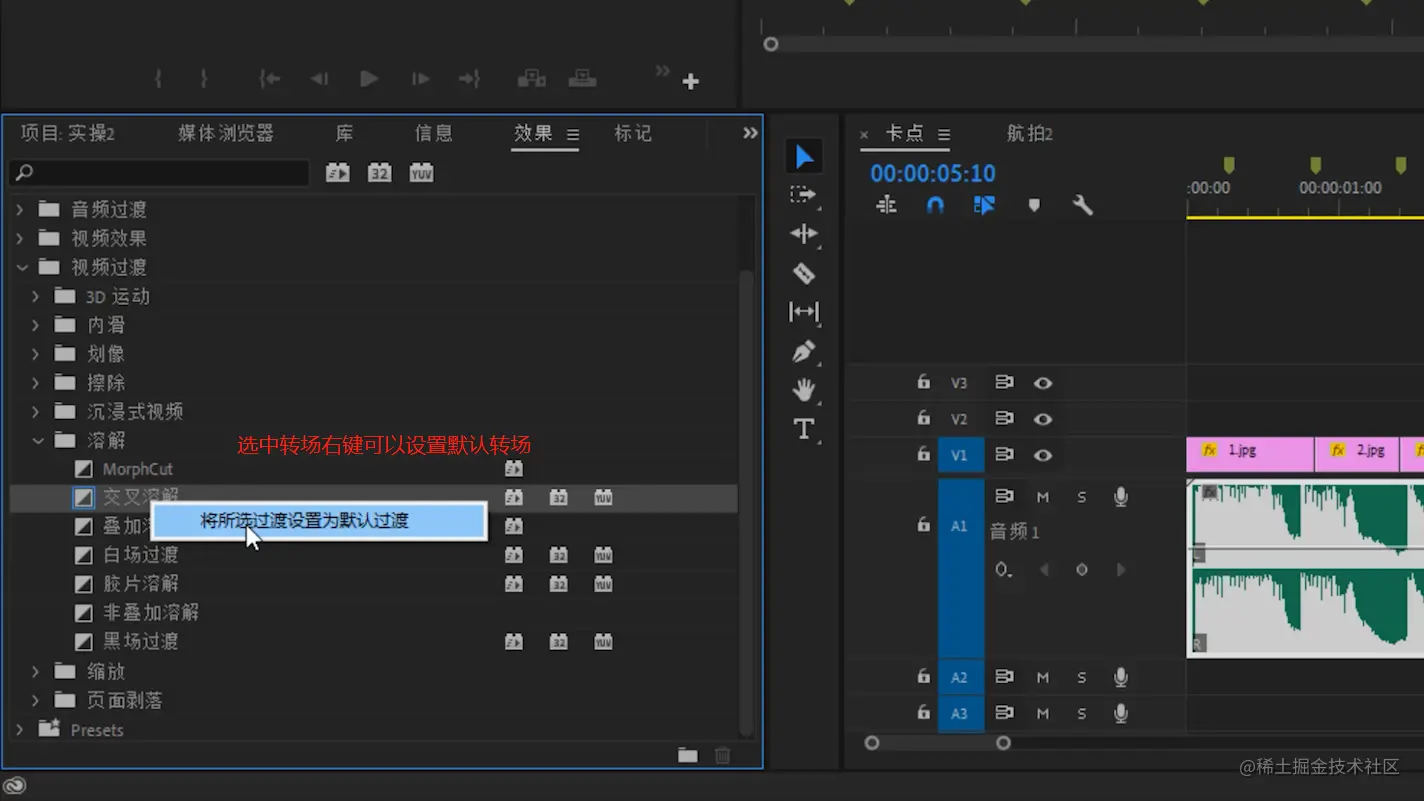Select the 1.jpg clip on V1
The width and height of the screenshot is (1424, 801).
pyautogui.click(x=1250, y=455)
